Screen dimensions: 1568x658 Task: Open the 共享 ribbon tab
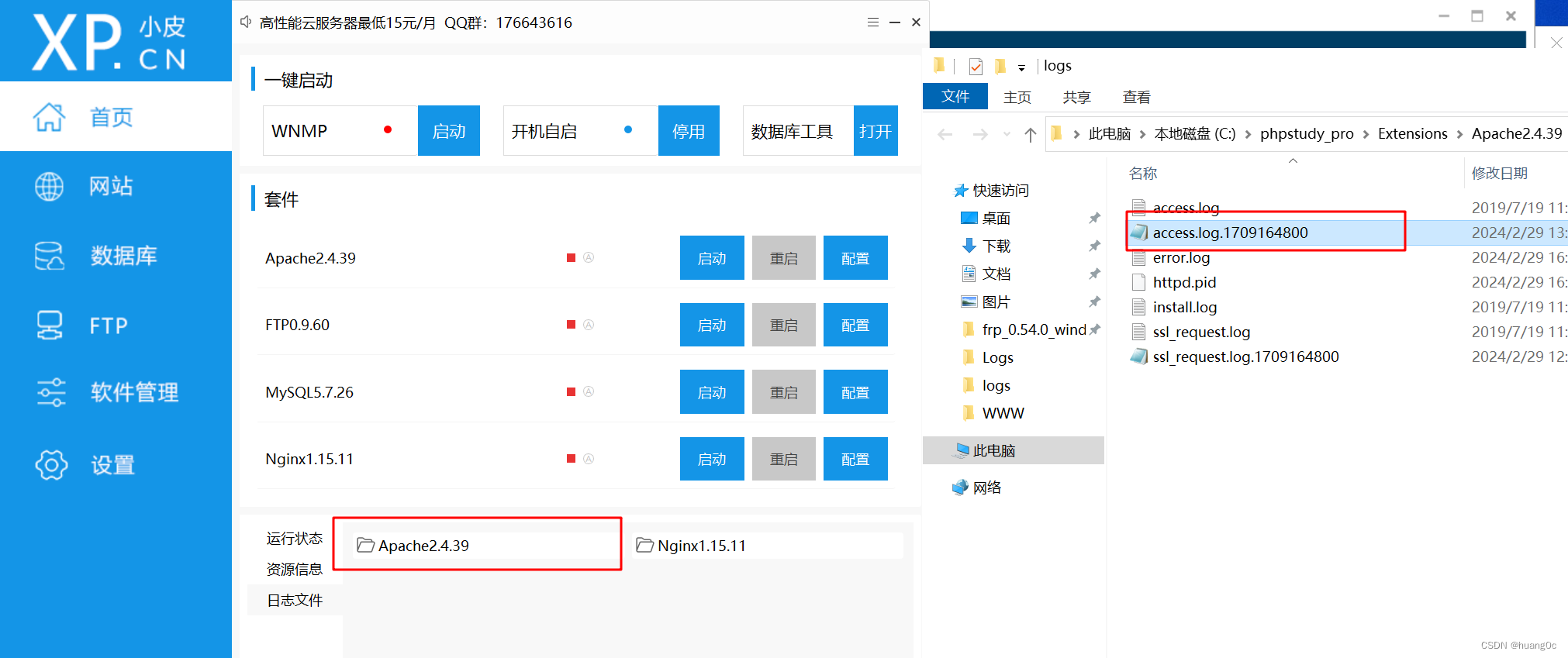[1076, 97]
